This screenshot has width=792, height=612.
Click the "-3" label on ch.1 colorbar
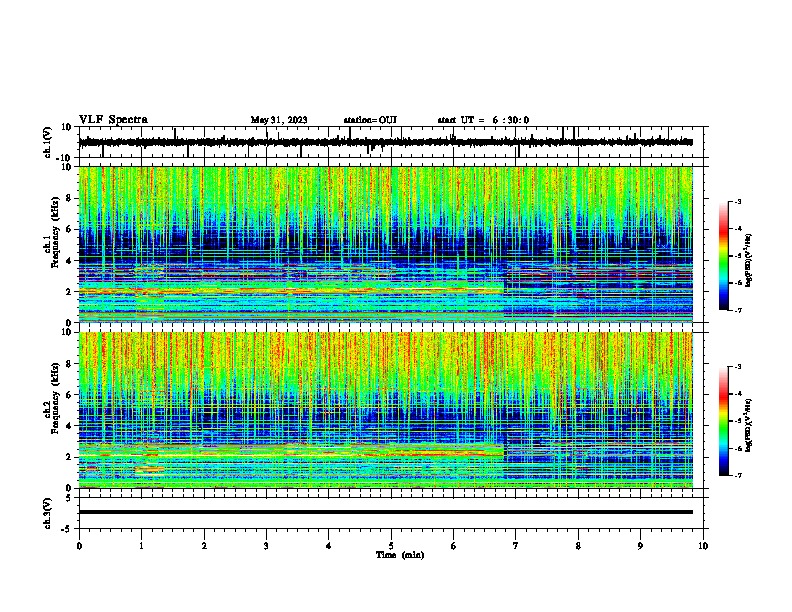coord(737,201)
